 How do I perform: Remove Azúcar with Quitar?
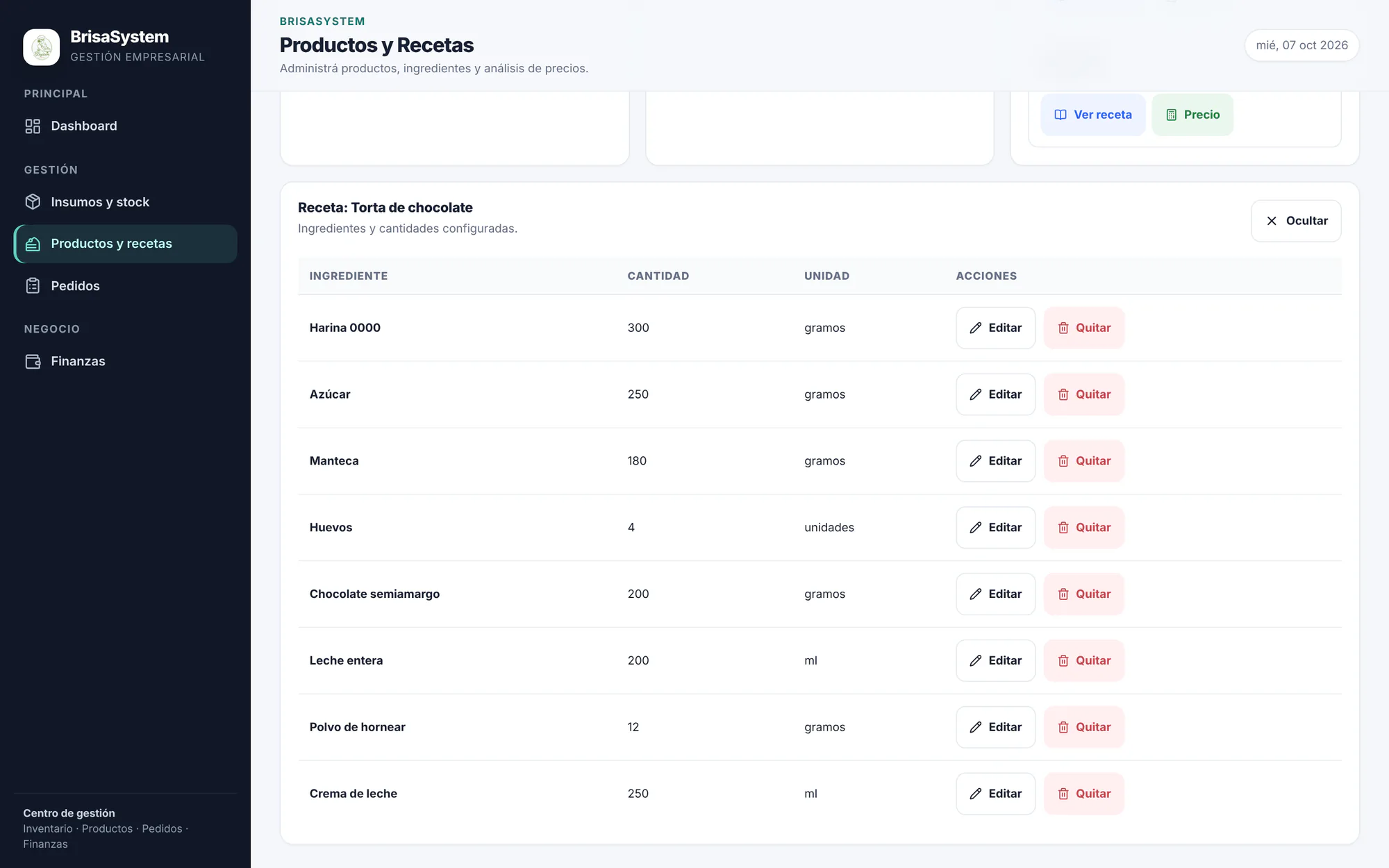click(1083, 394)
